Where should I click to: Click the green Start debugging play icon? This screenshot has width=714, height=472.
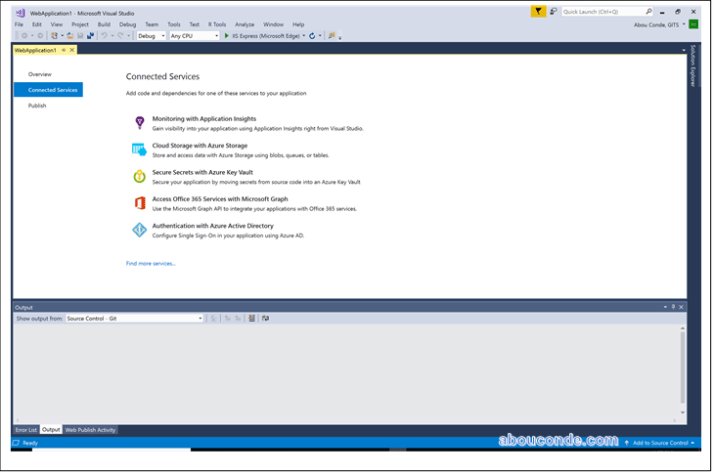coord(227,36)
